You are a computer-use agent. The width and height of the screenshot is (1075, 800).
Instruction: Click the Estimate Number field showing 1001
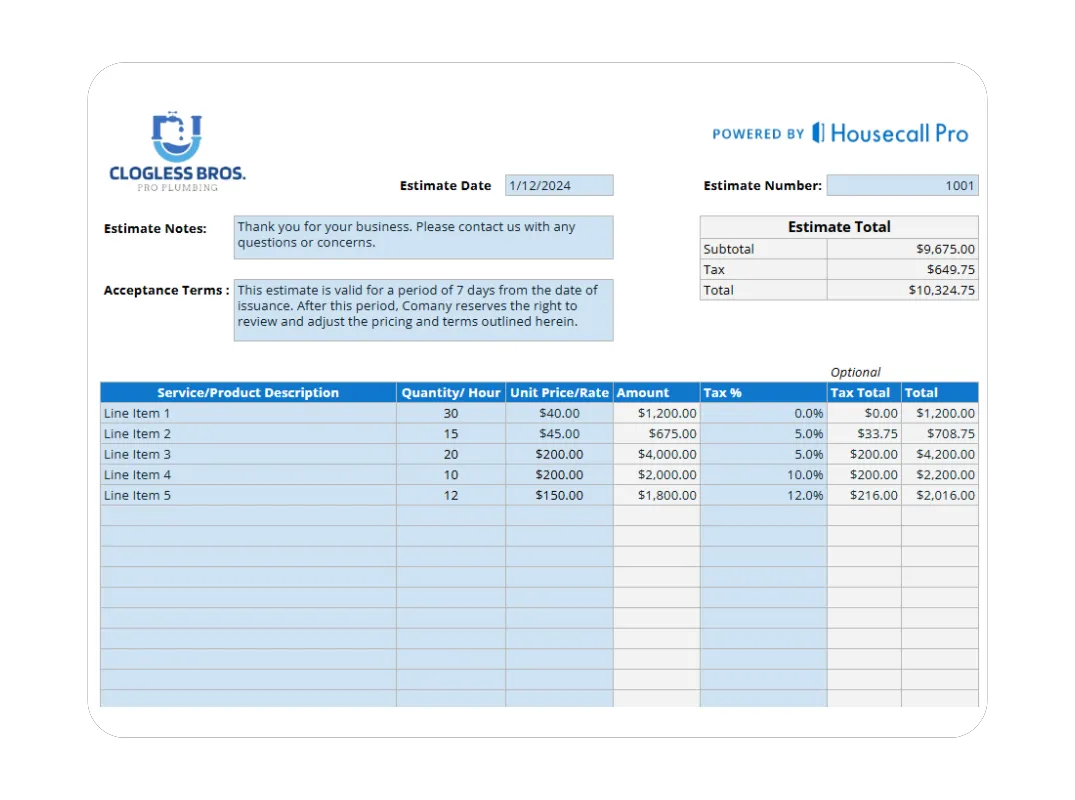click(902, 185)
